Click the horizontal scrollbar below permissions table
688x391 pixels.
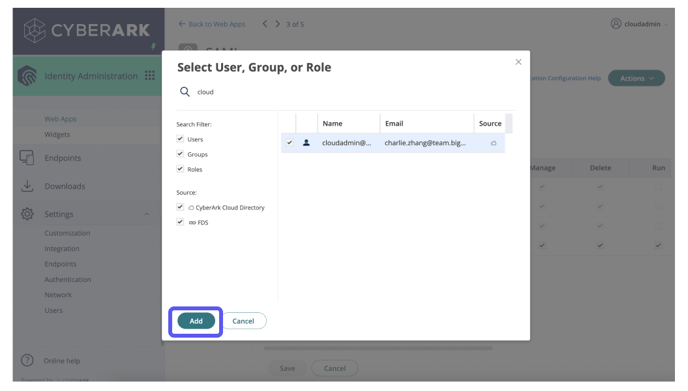pos(378,348)
